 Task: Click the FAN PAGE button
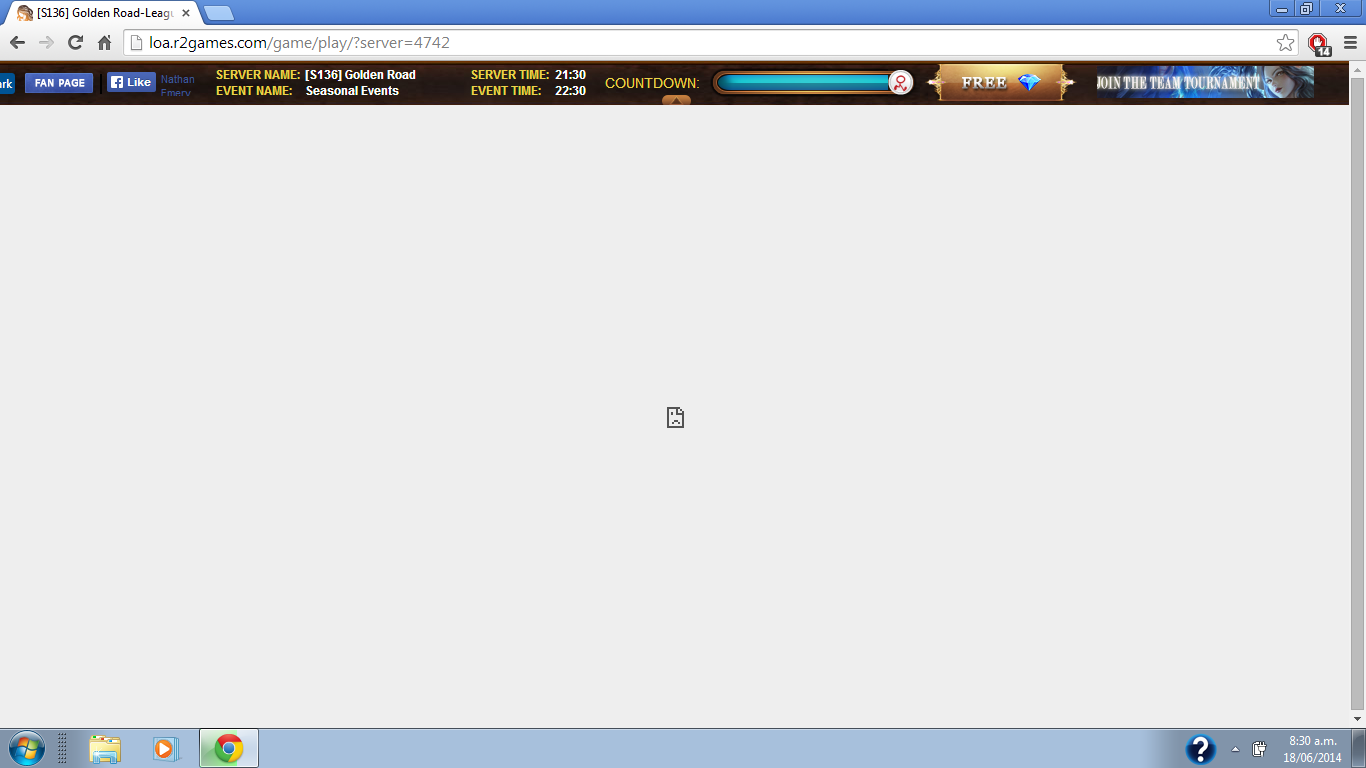(x=59, y=83)
